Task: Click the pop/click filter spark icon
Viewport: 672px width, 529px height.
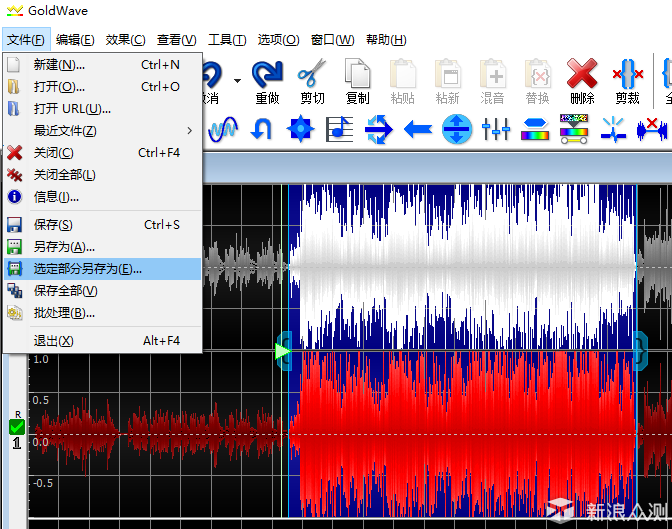Action: pos(613,129)
